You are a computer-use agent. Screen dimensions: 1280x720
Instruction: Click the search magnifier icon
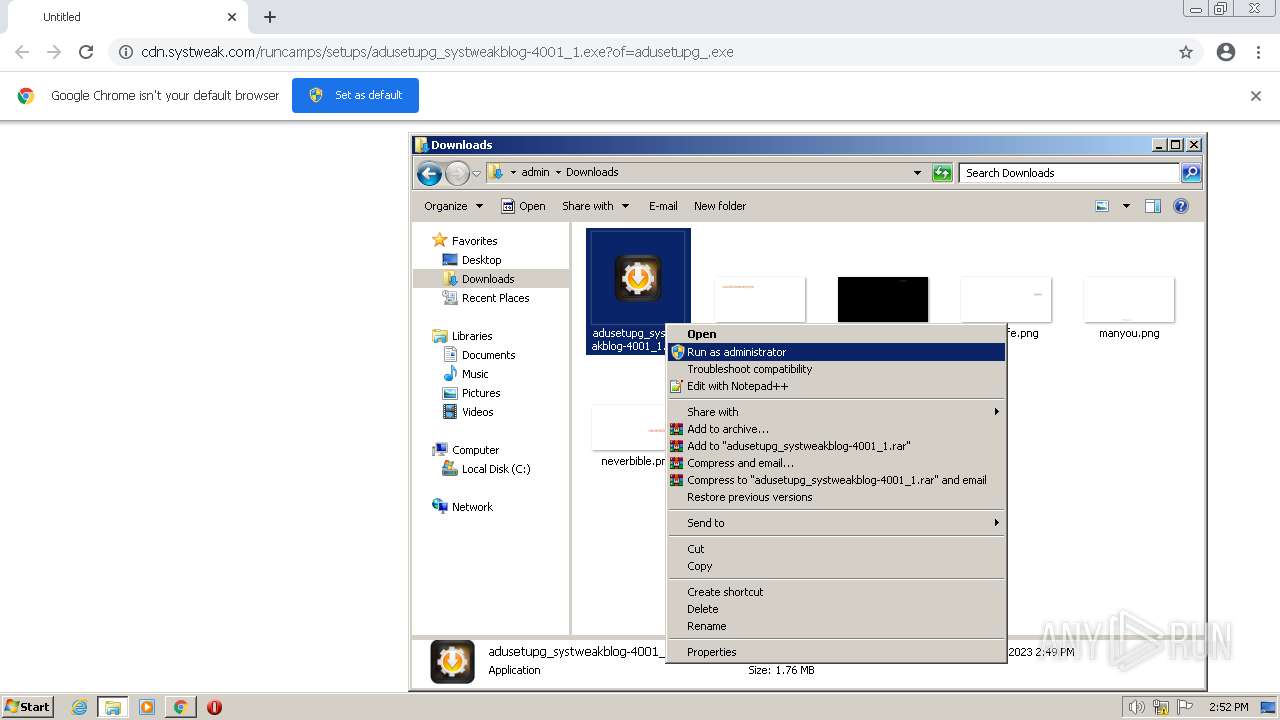pos(1190,173)
